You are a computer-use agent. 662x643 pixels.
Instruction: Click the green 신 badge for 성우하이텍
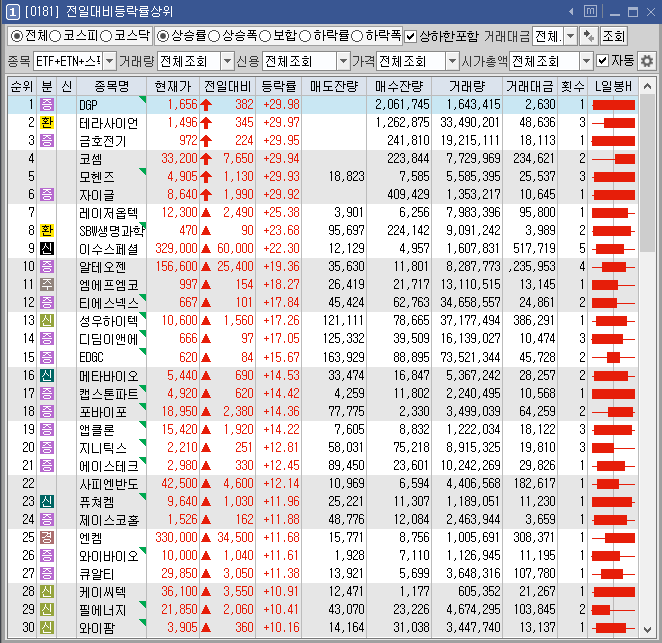click(x=47, y=320)
